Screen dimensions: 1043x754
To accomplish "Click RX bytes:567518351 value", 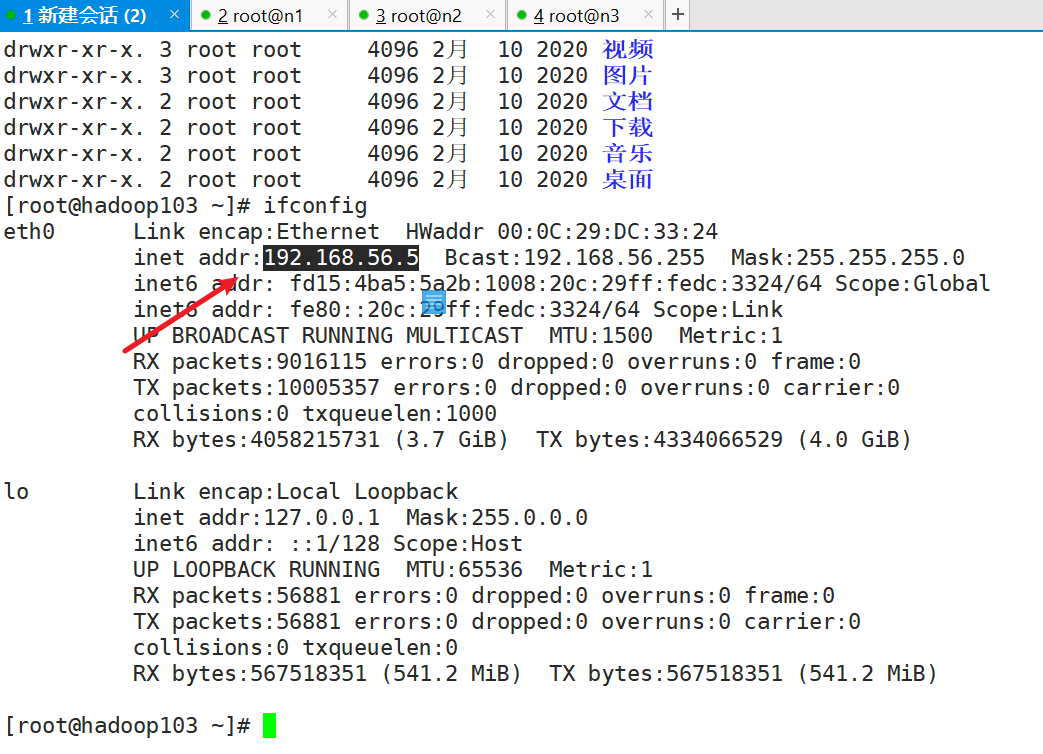I will pos(250,674).
